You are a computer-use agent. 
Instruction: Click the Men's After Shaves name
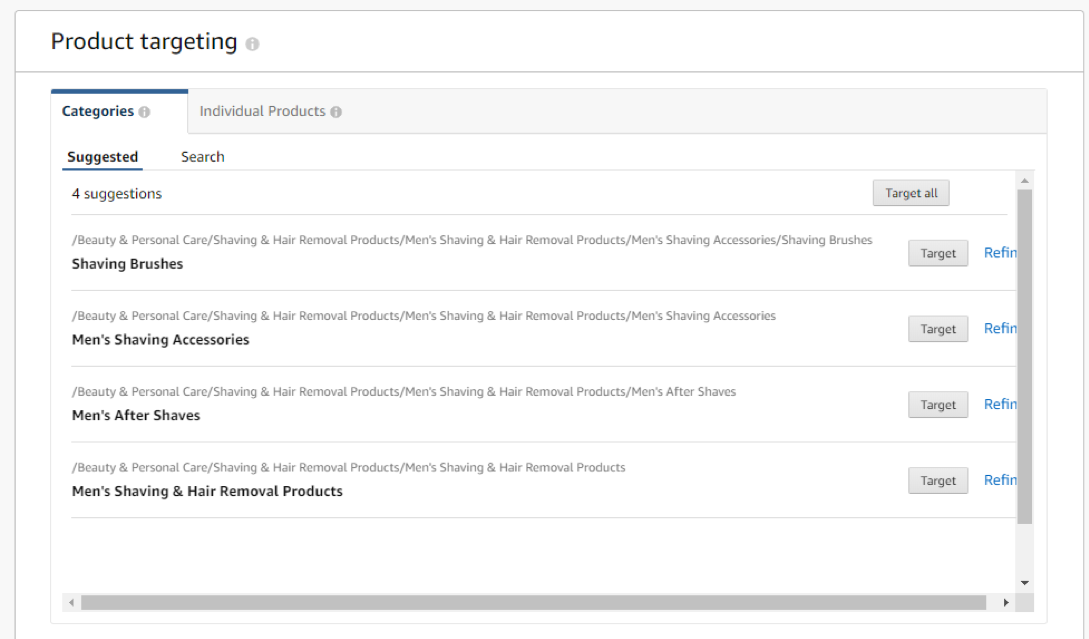(x=136, y=415)
